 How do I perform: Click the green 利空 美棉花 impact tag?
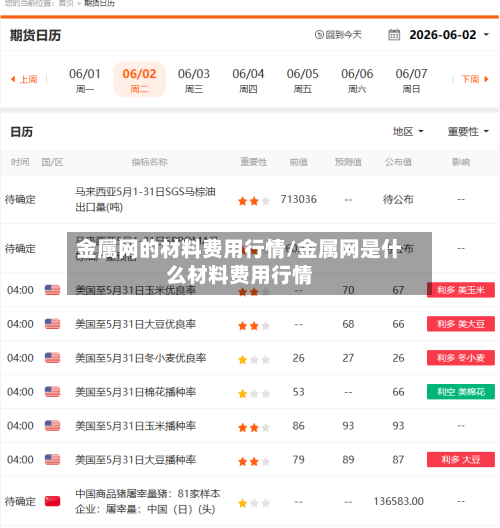click(461, 392)
